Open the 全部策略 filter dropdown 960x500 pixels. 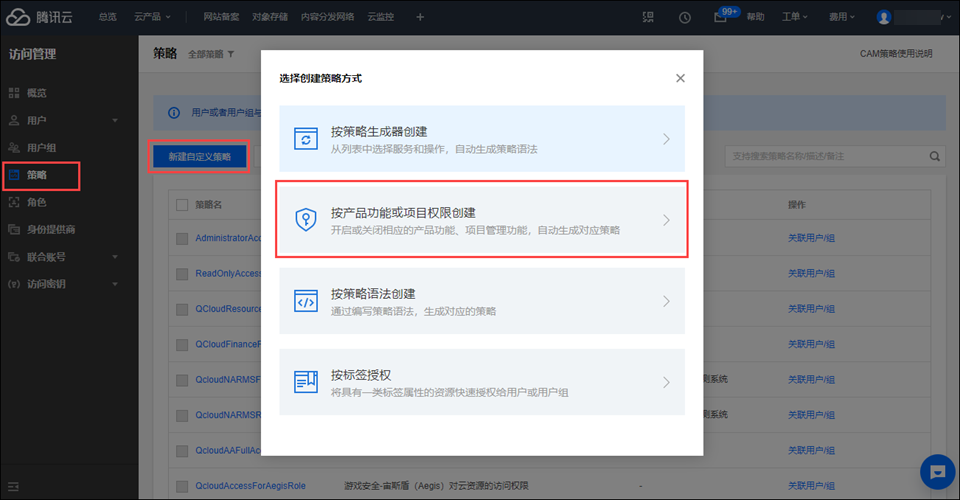pyautogui.click(x=211, y=54)
